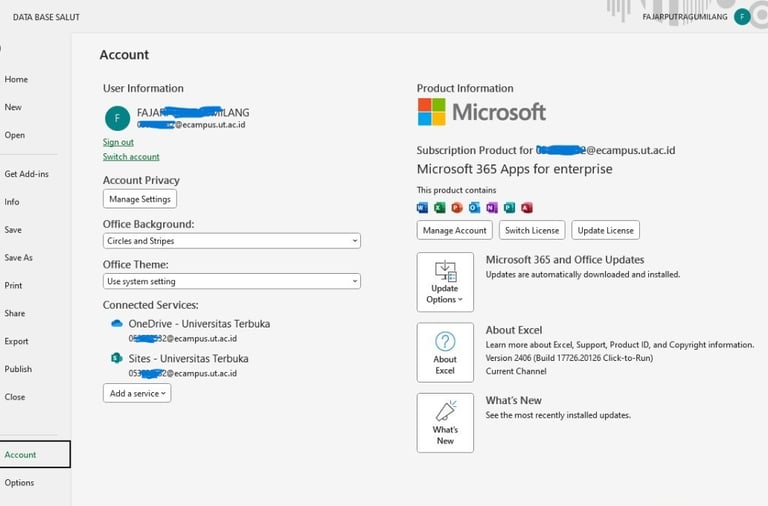The image size is (768, 506).
Task: Click the Version 2406 build text
Action: click(569, 358)
